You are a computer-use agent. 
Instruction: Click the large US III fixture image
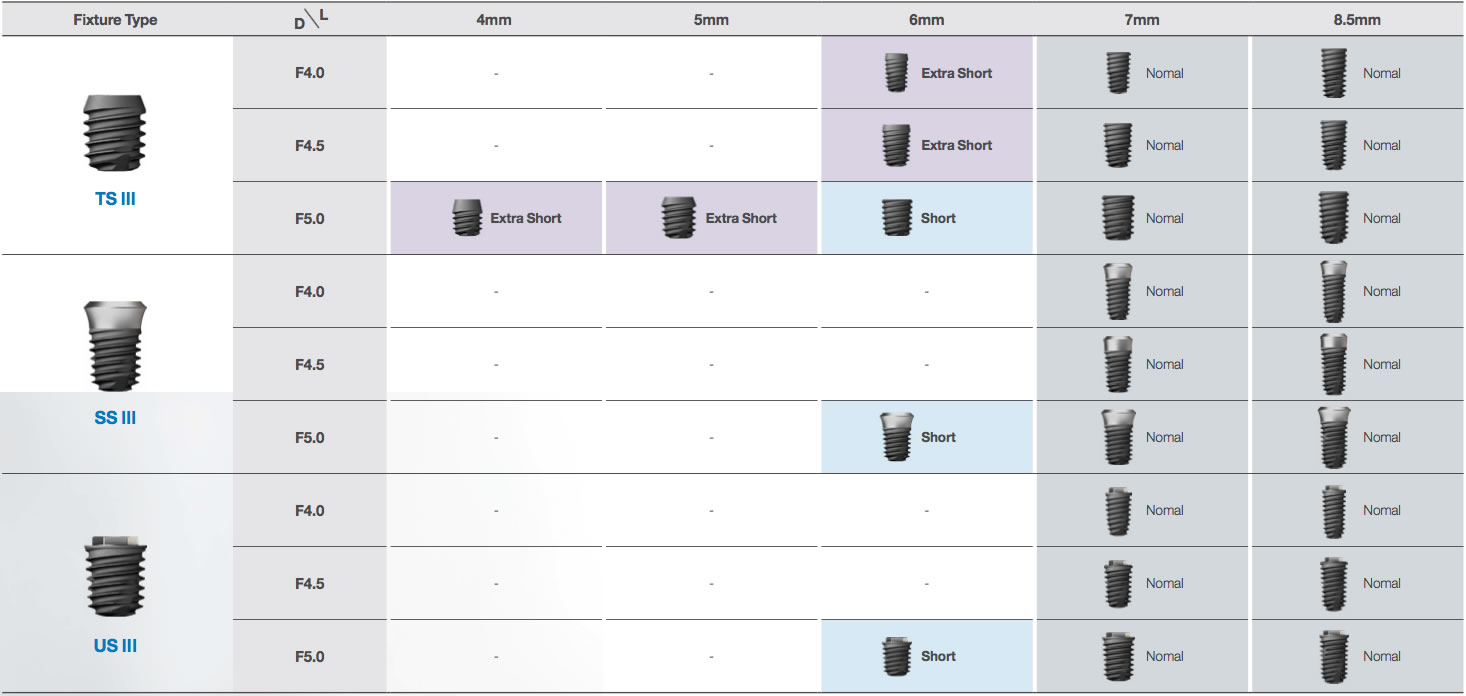(x=115, y=577)
